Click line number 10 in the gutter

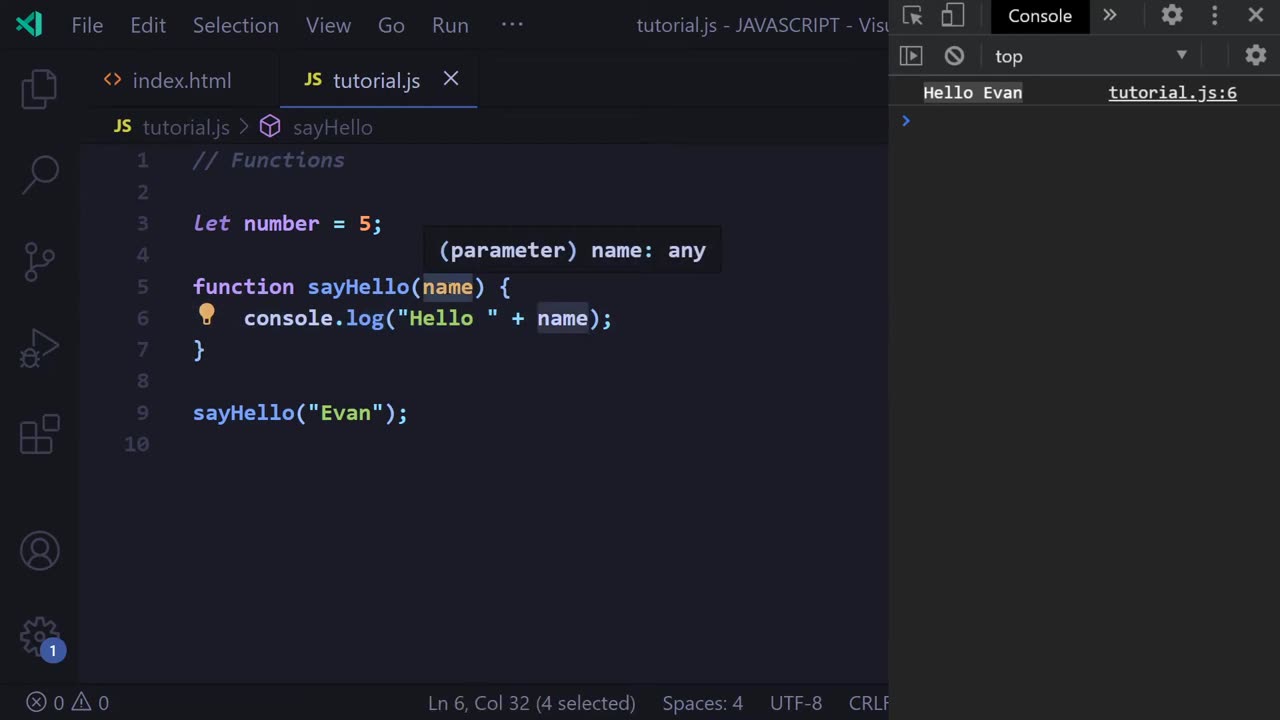[137, 444]
